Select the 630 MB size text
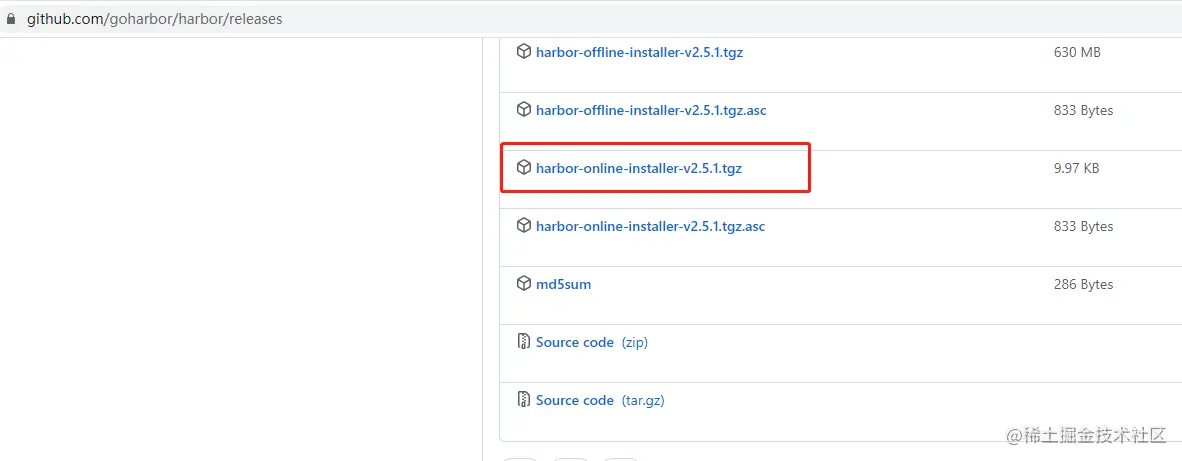 click(1077, 52)
